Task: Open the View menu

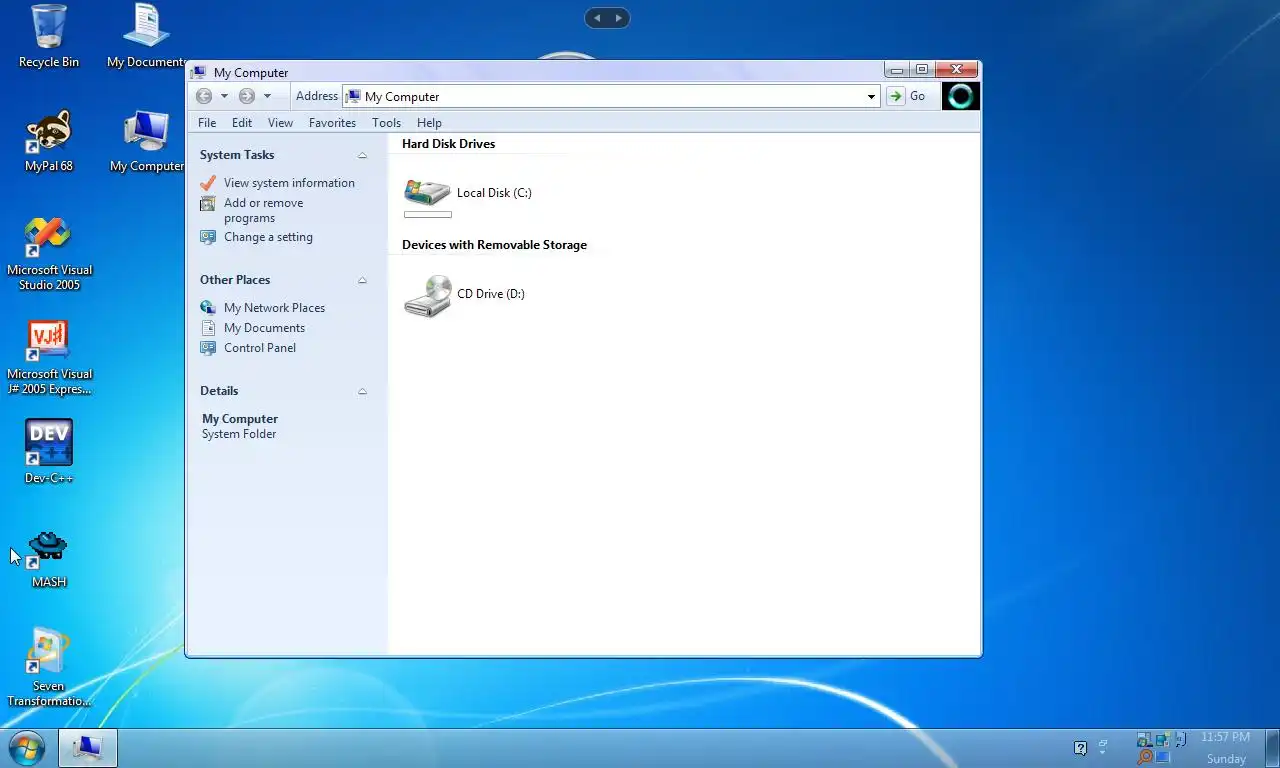Action: tap(280, 123)
